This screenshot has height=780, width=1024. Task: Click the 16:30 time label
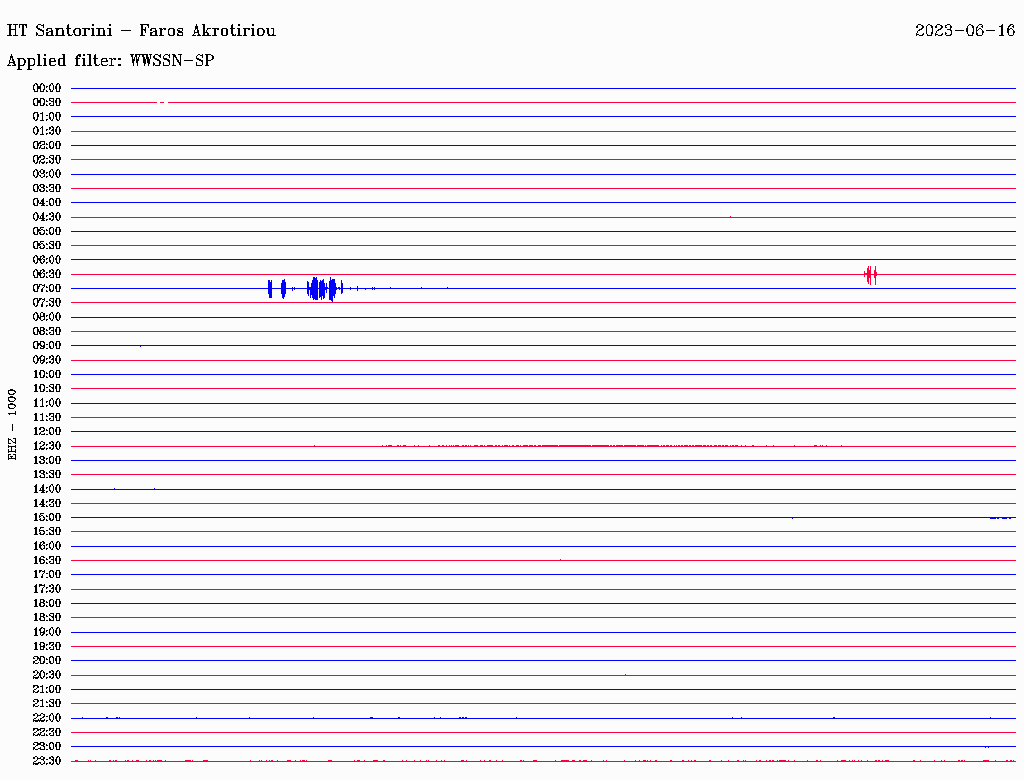pyautogui.click(x=47, y=561)
